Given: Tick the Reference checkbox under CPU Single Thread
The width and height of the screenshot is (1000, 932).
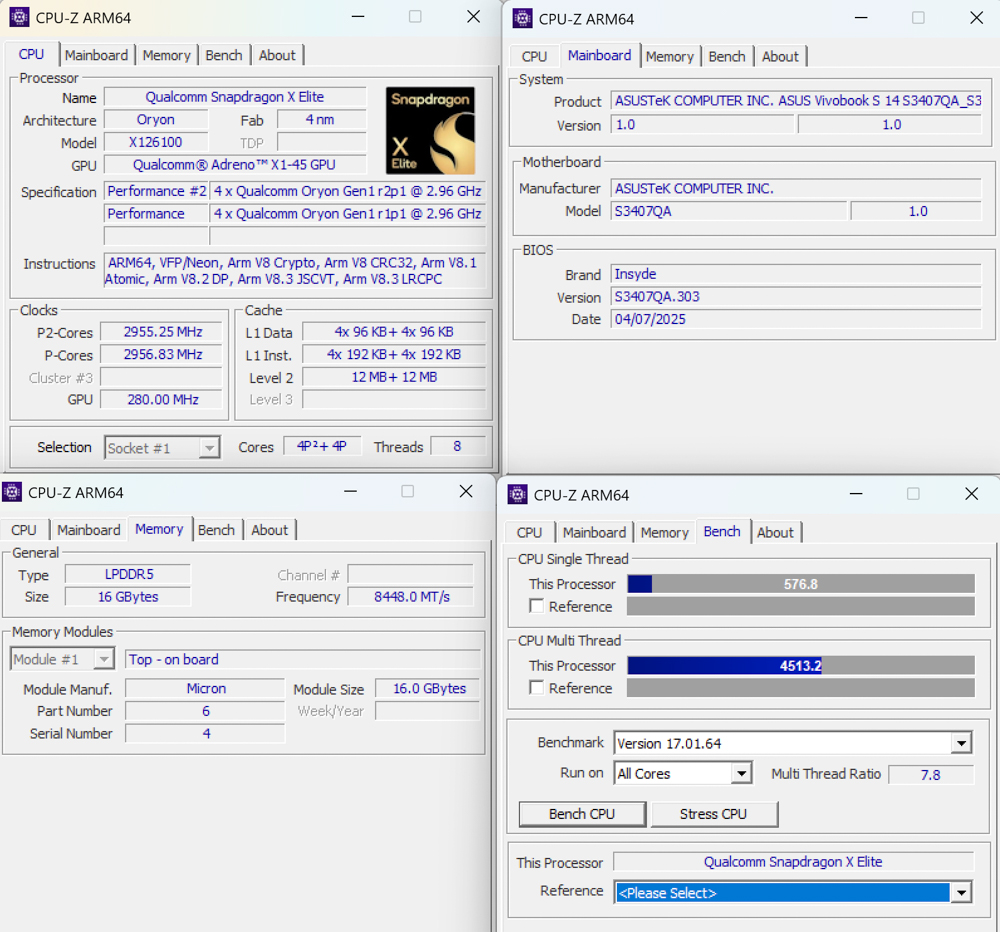Looking at the screenshot, I should (536, 606).
